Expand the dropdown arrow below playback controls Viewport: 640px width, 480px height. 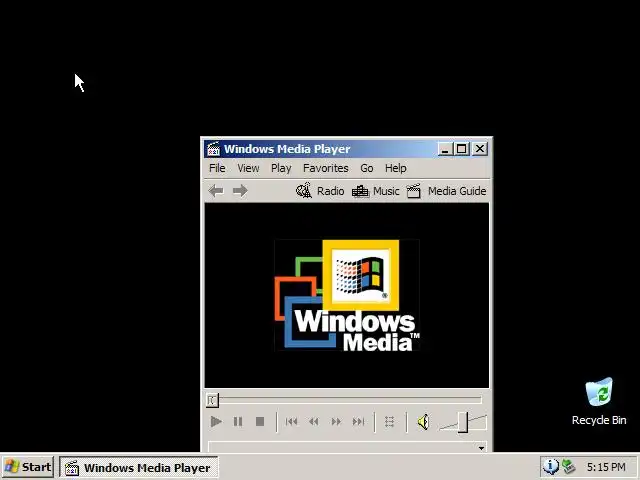(x=482, y=448)
